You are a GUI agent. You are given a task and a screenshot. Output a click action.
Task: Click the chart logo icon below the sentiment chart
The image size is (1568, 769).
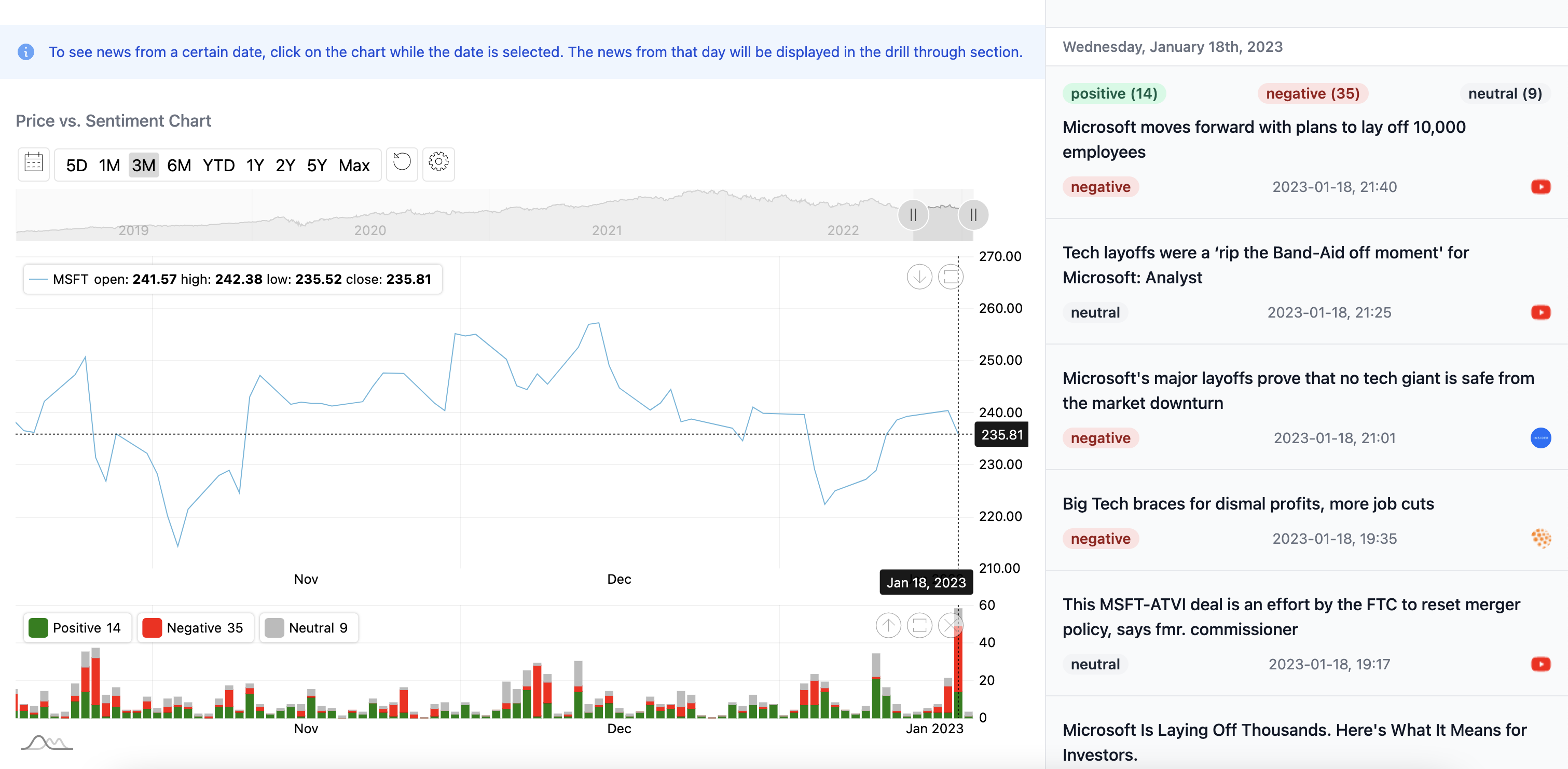click(x=47, y=742)
